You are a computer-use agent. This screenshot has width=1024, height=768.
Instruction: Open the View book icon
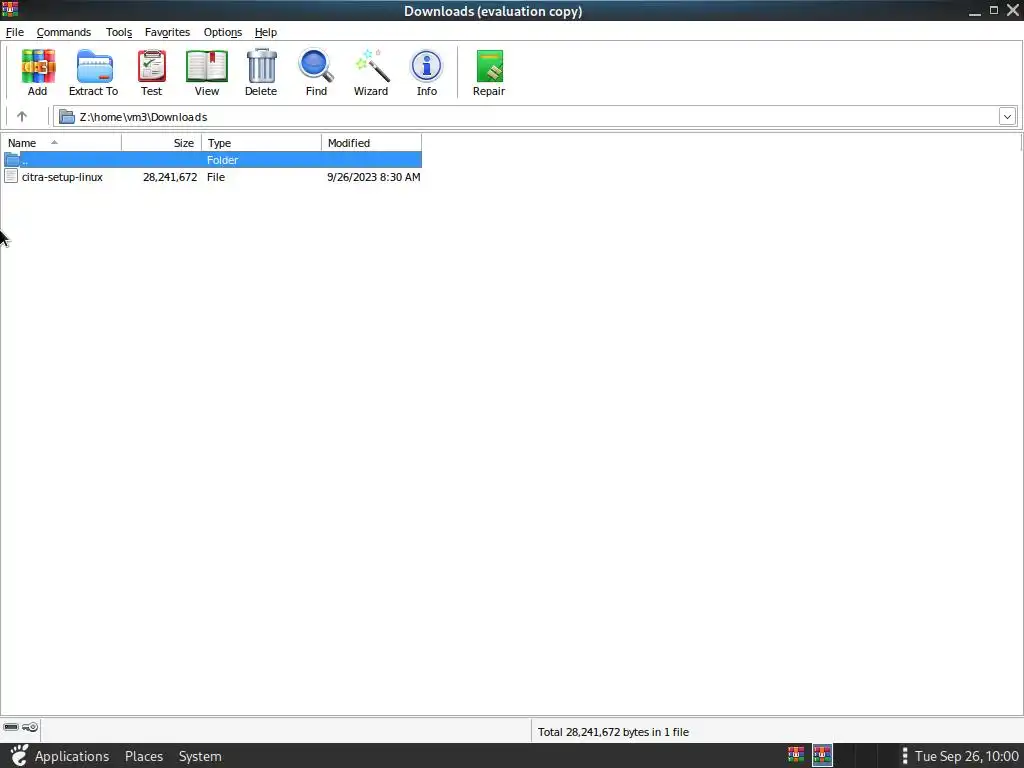pyautogui.click(x=206, y=67)
